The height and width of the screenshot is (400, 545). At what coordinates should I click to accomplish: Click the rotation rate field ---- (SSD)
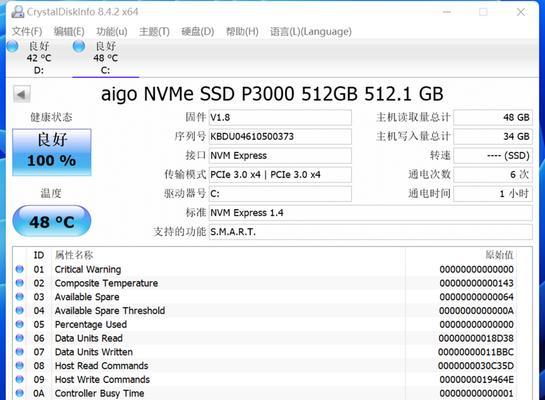click(493, 156)
